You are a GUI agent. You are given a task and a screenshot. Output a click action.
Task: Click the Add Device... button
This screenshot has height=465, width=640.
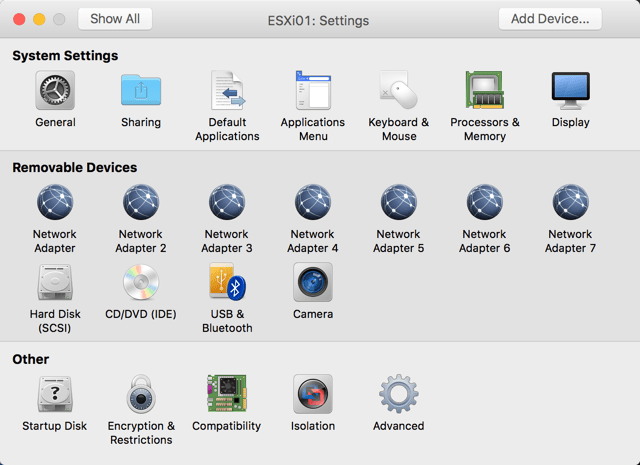(550, 19)
